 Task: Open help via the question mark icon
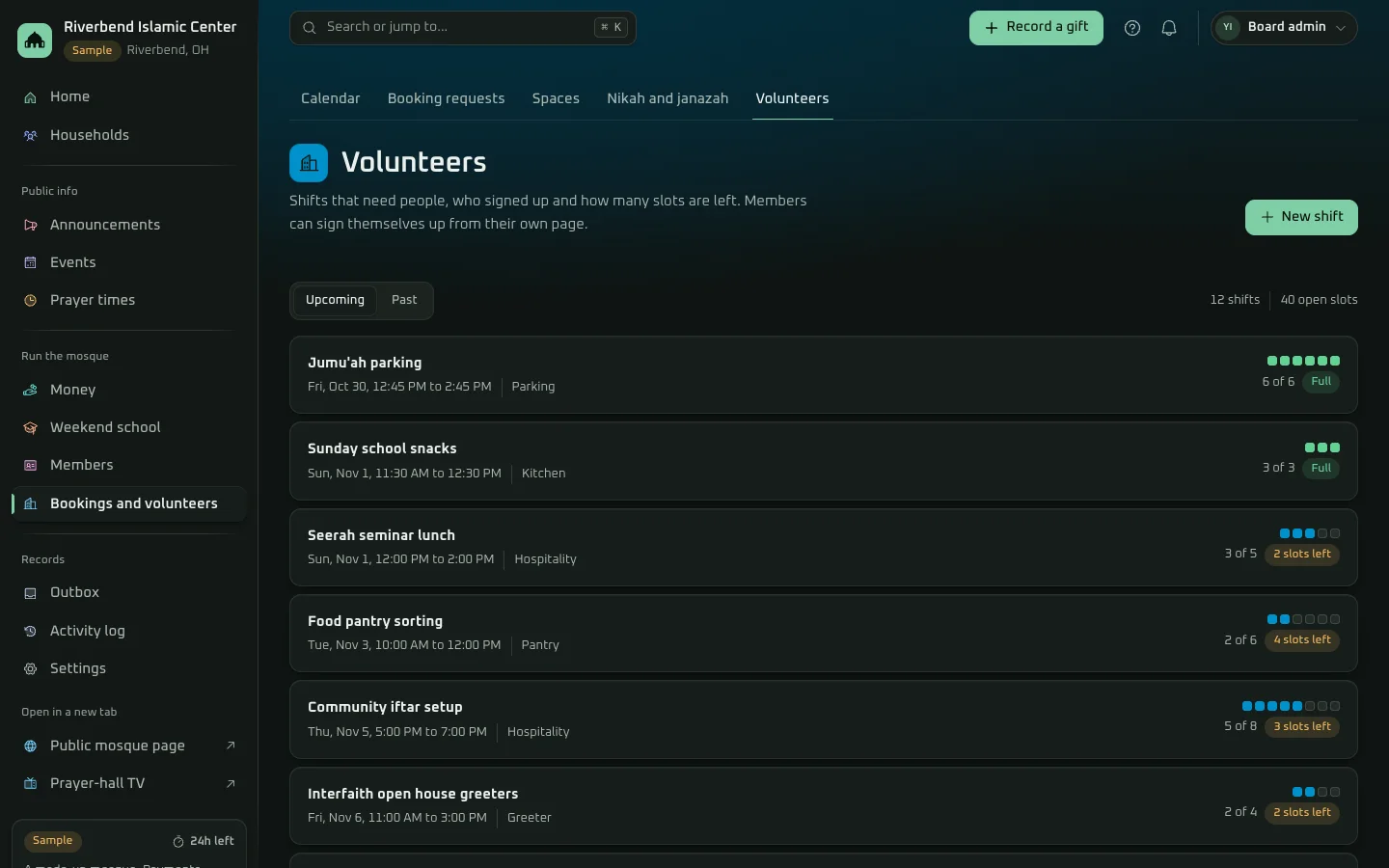click(1132, 28)
